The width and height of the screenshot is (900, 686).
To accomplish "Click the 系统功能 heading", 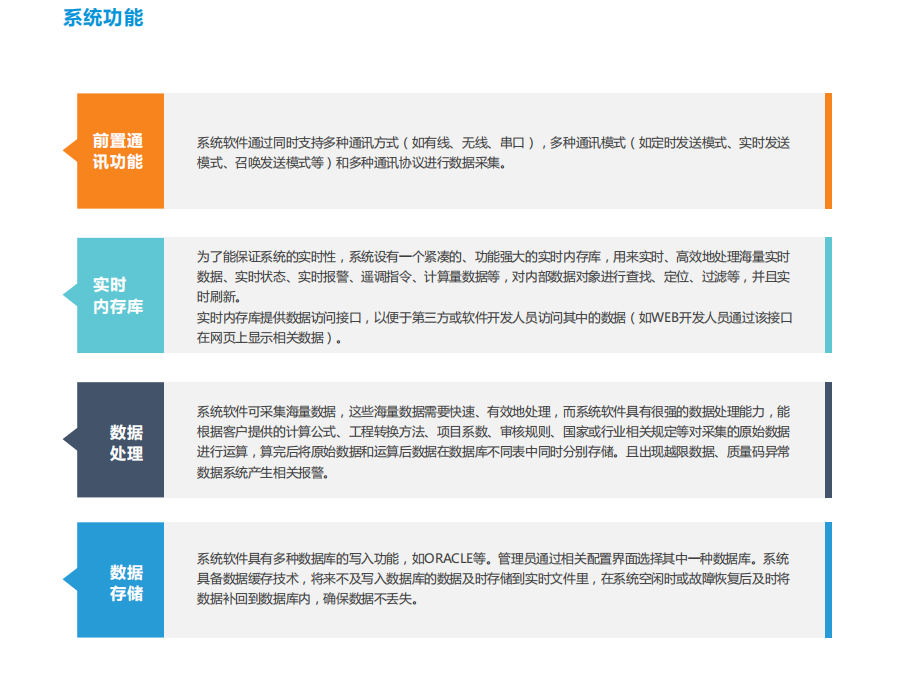I will [x=103, y=18].
